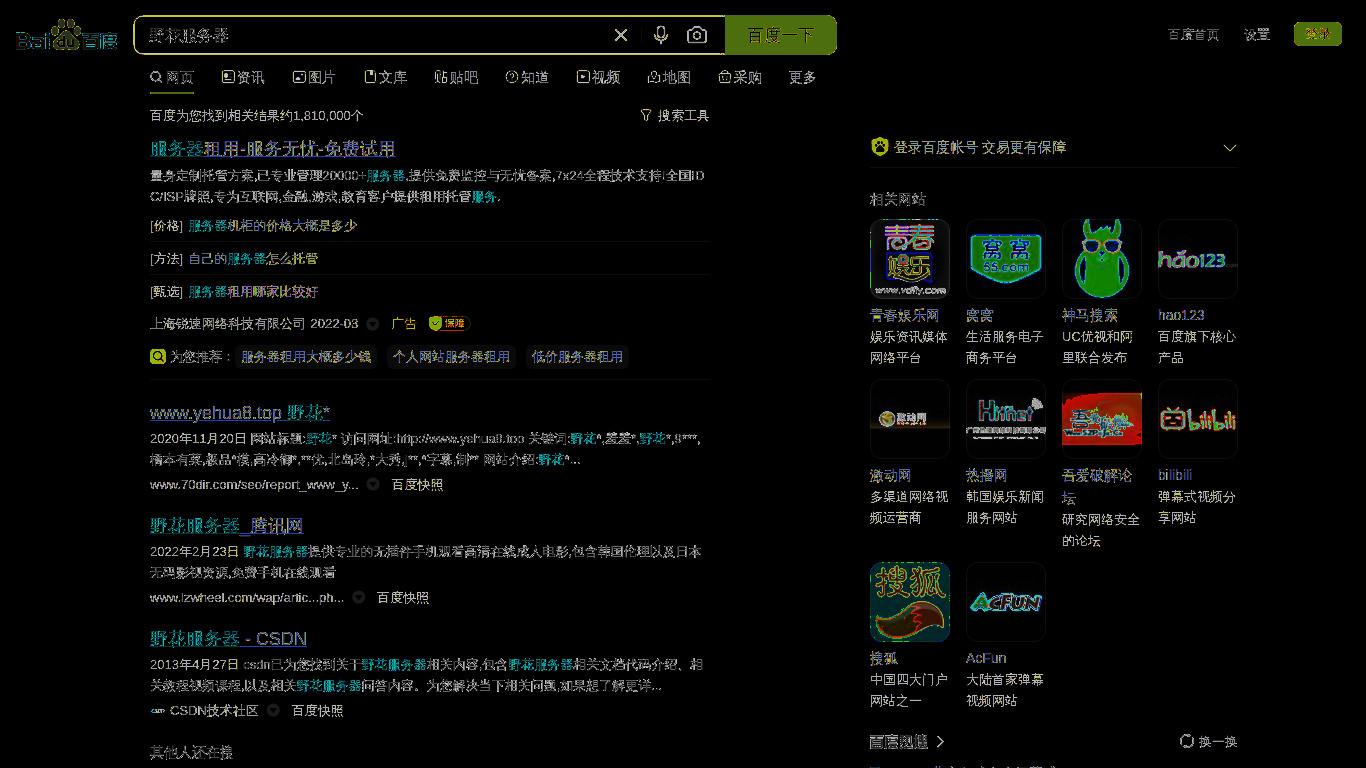Click the Baidu logo
This screenshot has width=1366, height=768.
[x=67, y=36]
